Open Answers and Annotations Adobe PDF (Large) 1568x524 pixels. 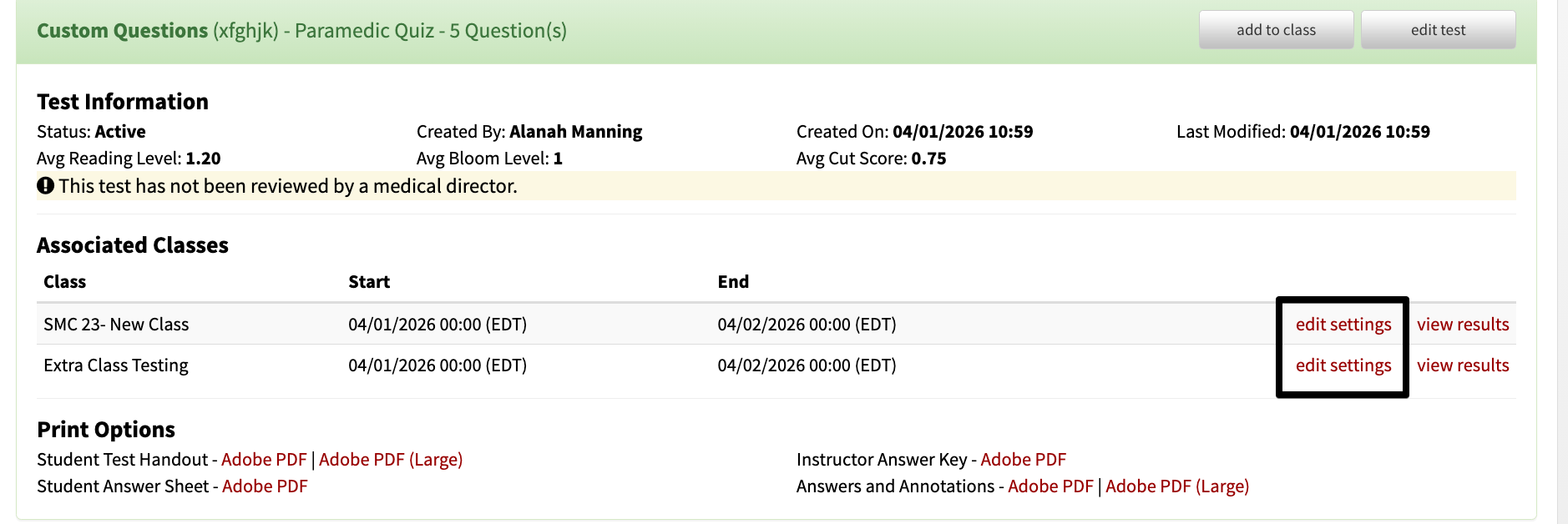pyautogui.click(x=1177, y=486)
